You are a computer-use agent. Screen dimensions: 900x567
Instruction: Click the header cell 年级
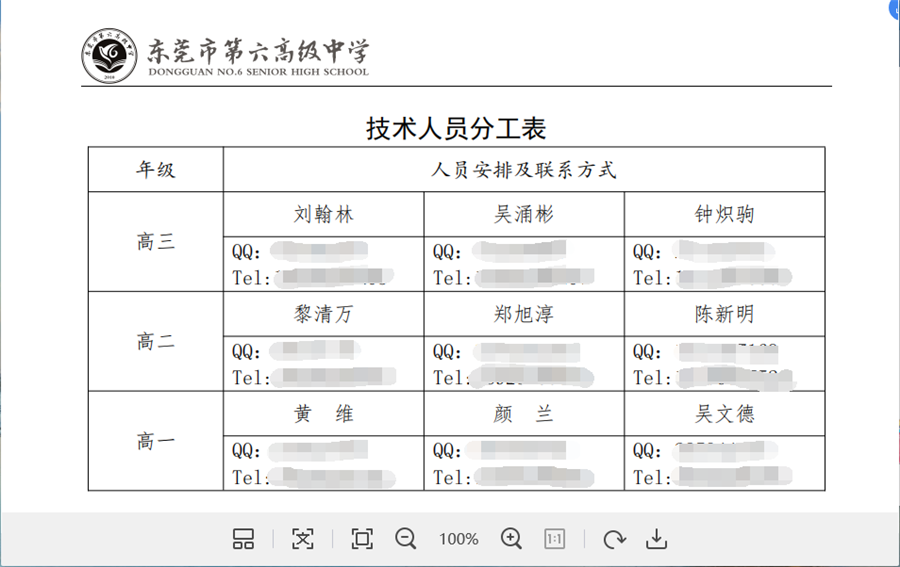[156, 169]
